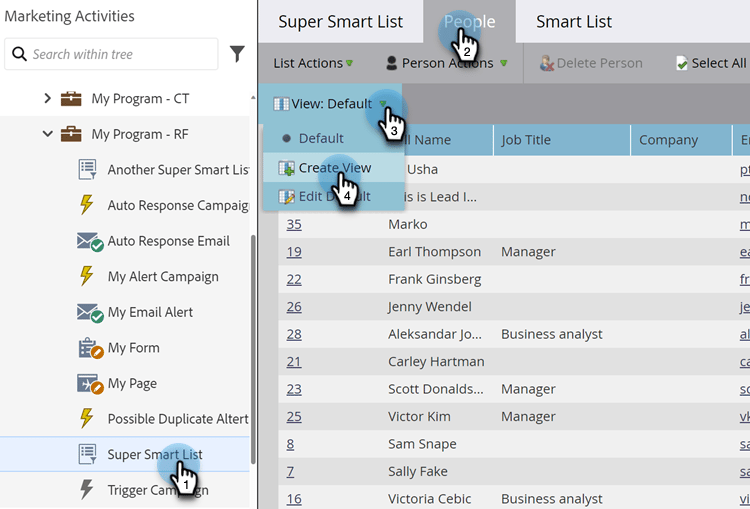Click the Delete Person button

click(591, 63)
